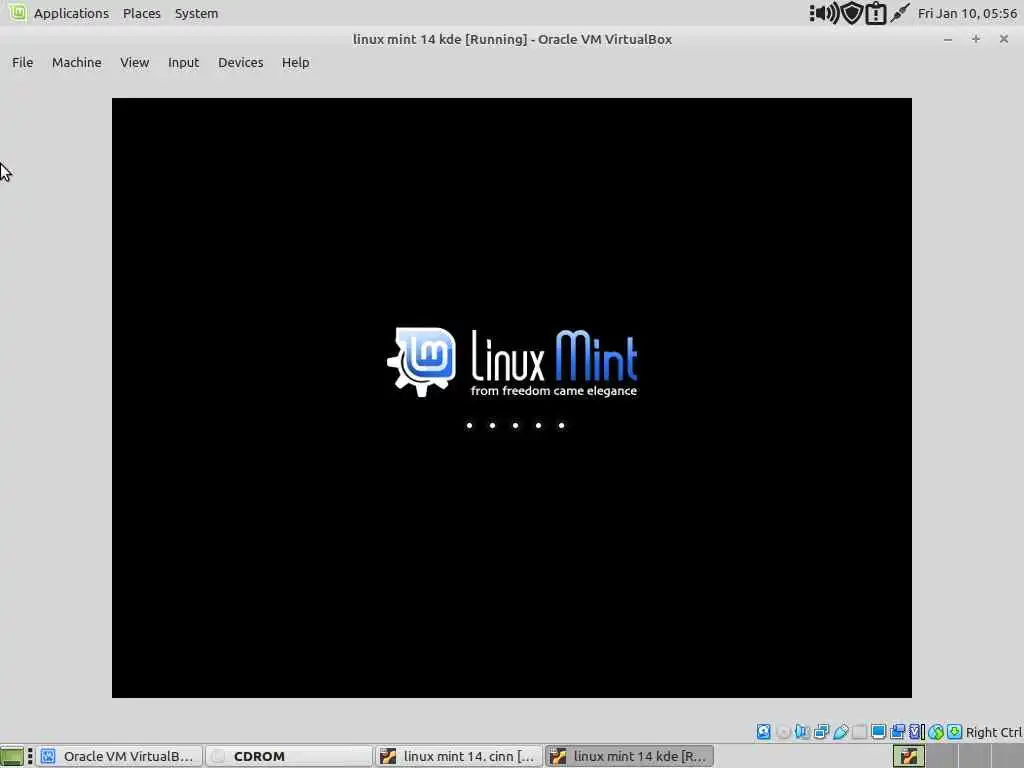Click the shield update manager tray icon
The image size is (1024, 768).
point(852,13)
